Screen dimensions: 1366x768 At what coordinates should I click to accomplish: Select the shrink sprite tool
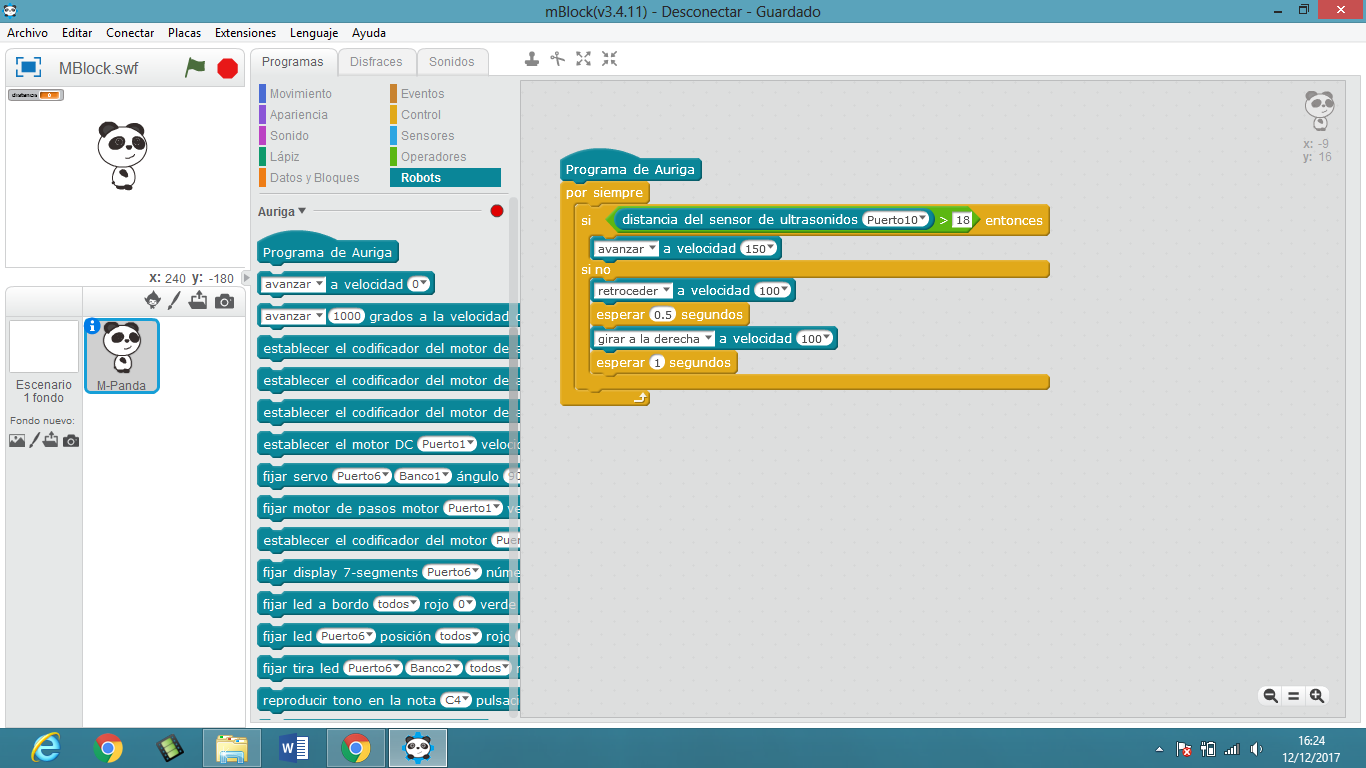[x=610, y=59]
